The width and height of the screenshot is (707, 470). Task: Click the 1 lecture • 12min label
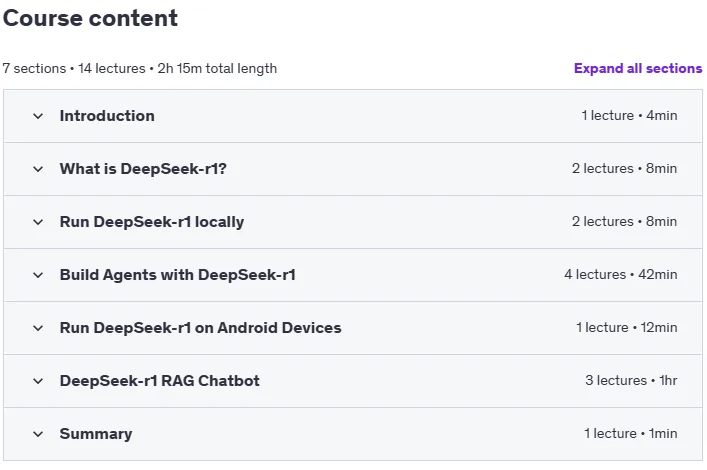click(x=627, y=327)
